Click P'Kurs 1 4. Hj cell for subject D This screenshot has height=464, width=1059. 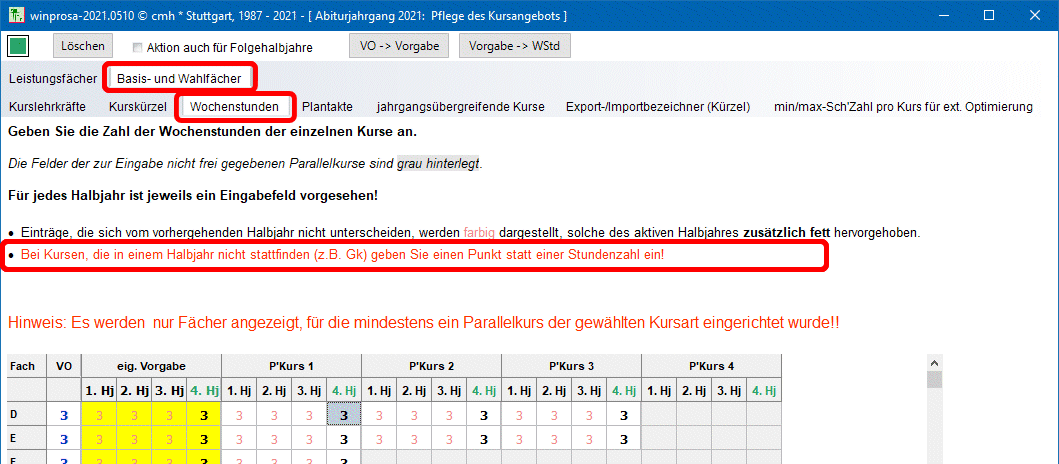[343, 415]
